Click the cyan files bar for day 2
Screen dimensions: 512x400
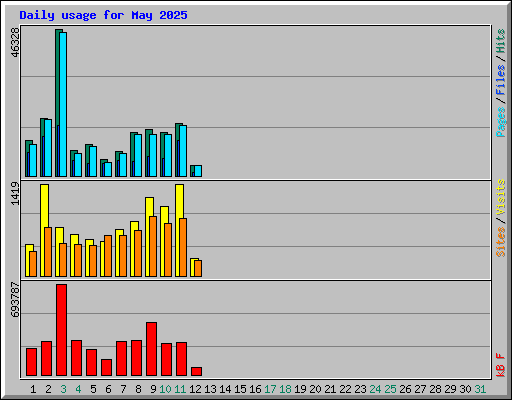tap(48, 148)
